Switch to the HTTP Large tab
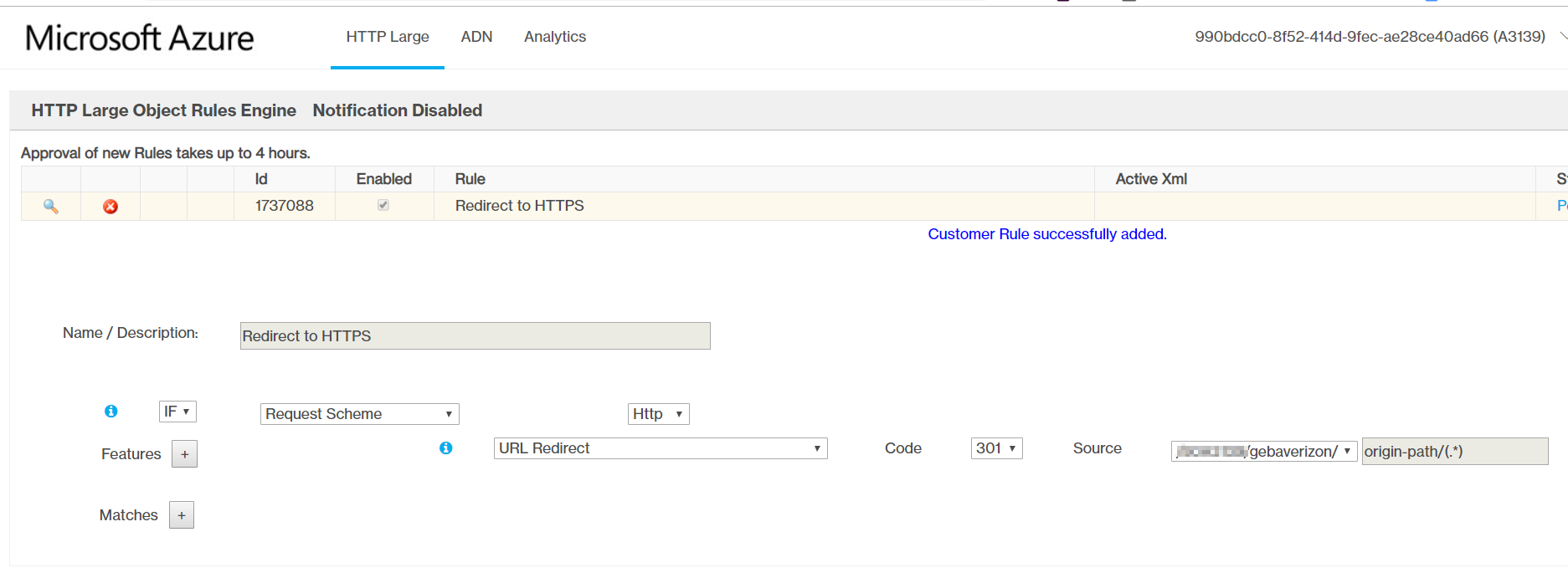Screen dimensions: 1568x578 pyautogui.click(x=388, y=37)
